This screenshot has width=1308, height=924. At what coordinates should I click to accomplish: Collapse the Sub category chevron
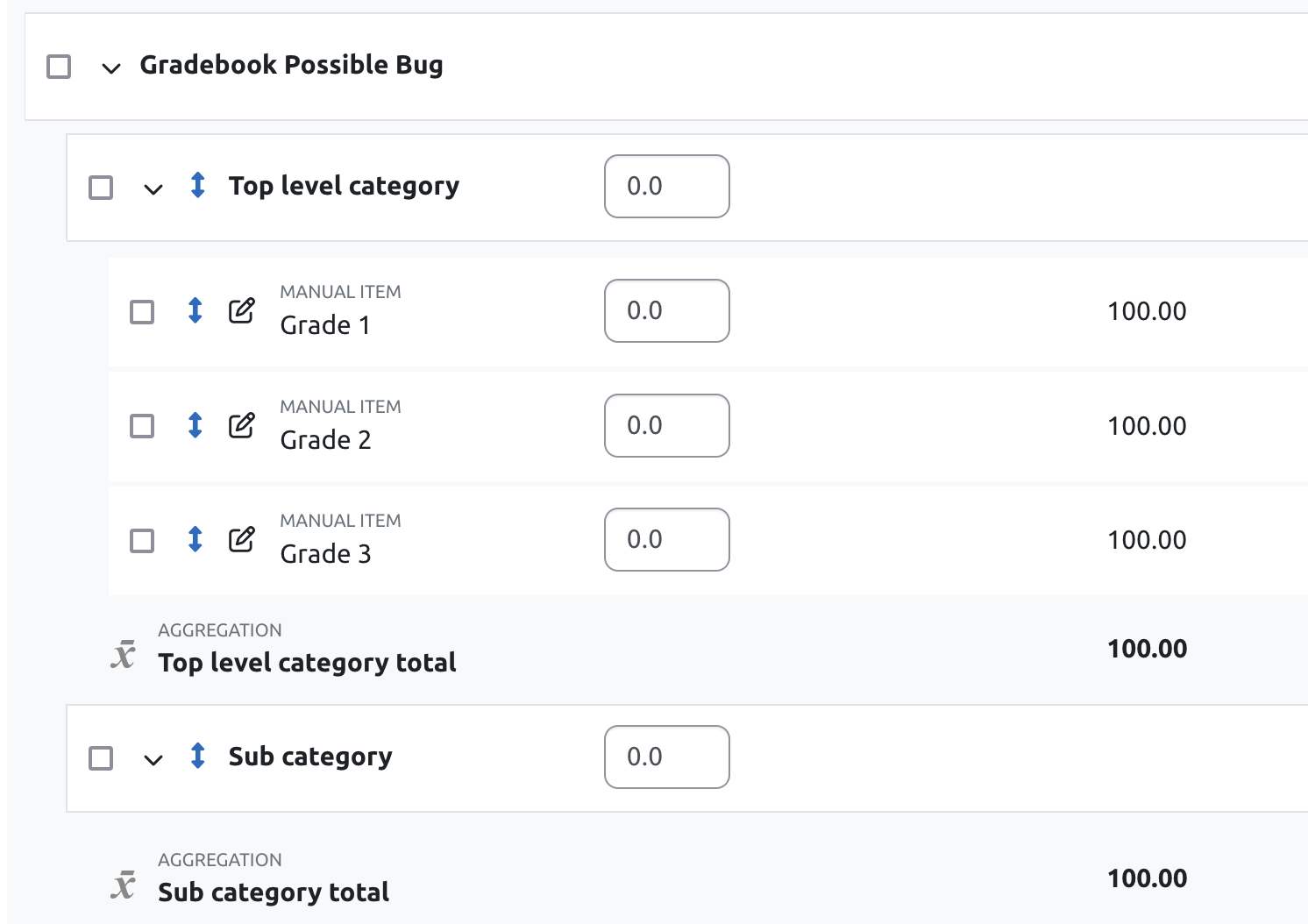(x=153, y=760)
